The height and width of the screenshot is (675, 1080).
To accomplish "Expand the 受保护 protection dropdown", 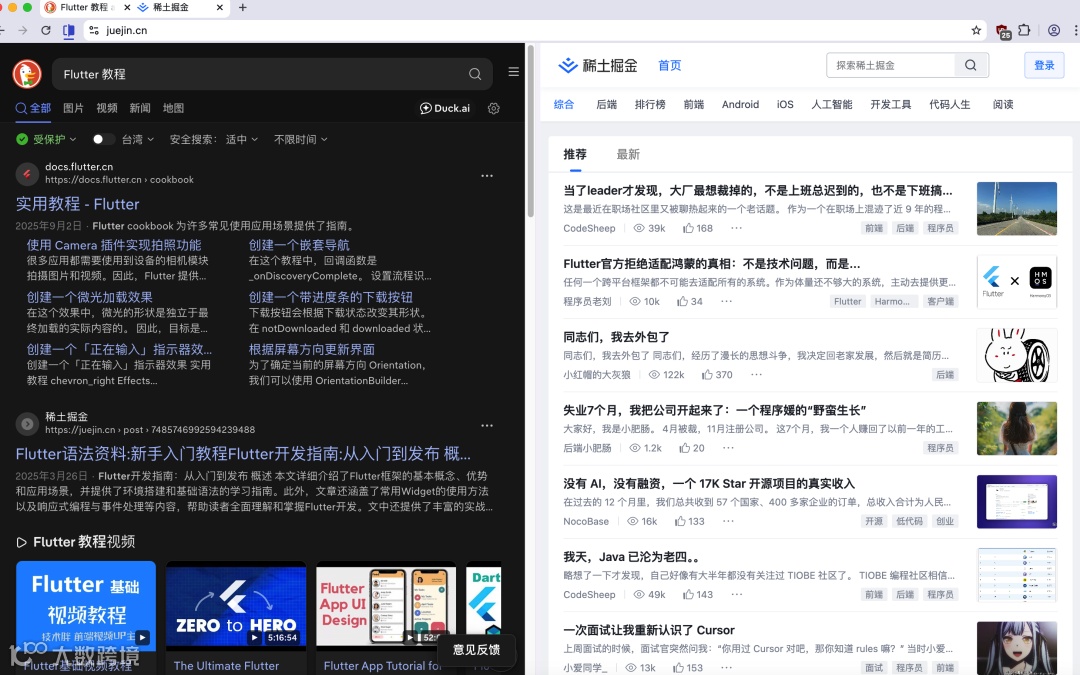I will 46,139.
